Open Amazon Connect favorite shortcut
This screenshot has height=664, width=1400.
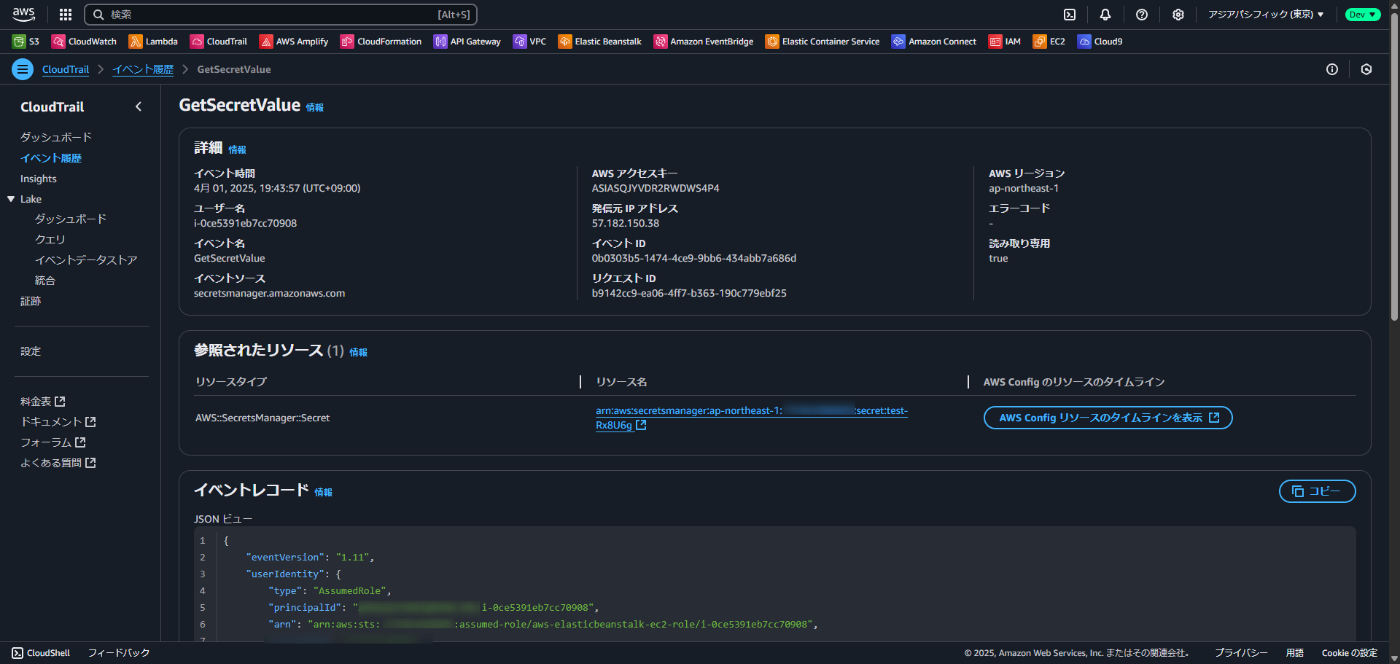[934, 41]
